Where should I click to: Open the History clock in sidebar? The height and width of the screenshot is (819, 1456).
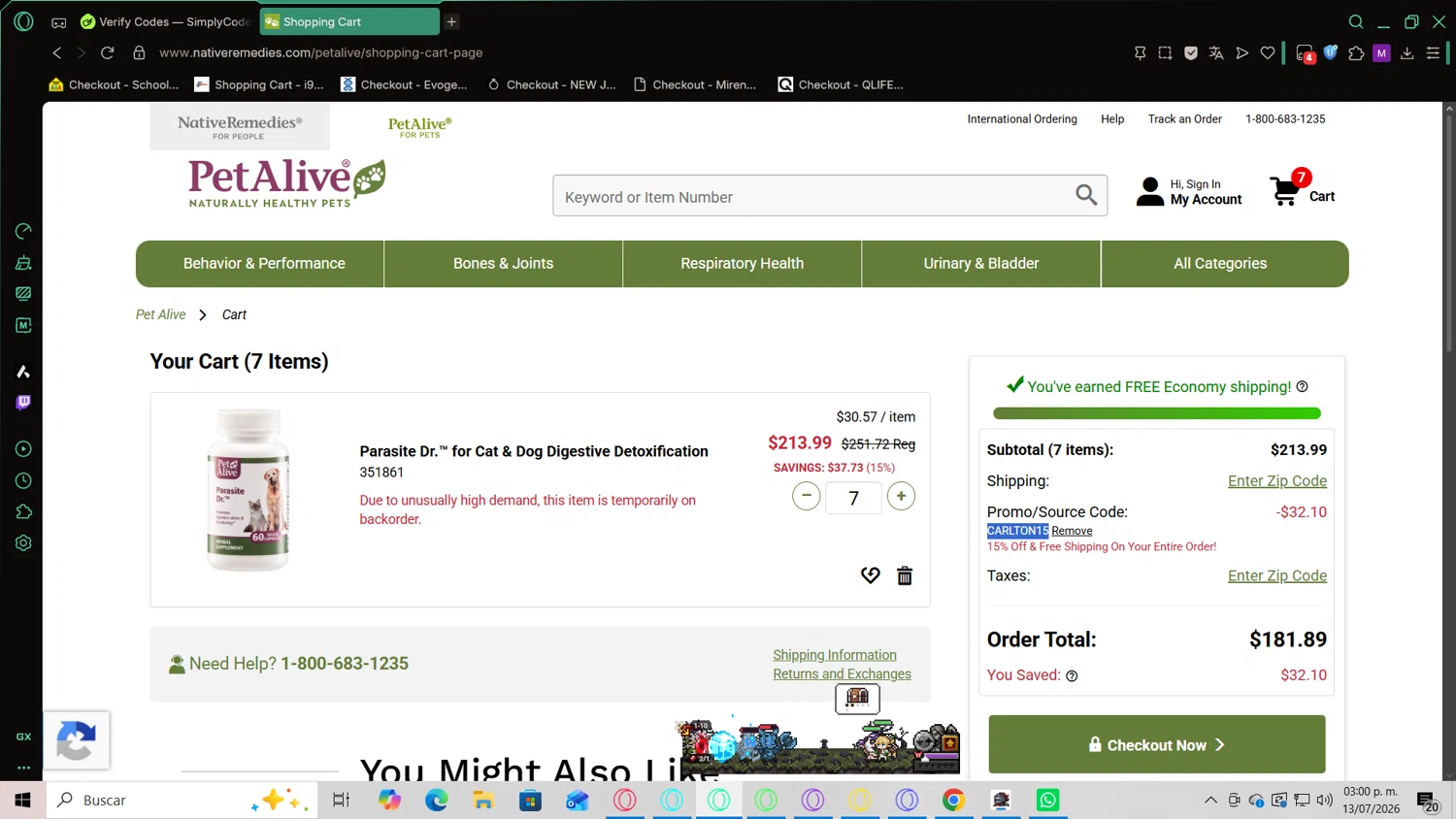(x=23, y=480)
